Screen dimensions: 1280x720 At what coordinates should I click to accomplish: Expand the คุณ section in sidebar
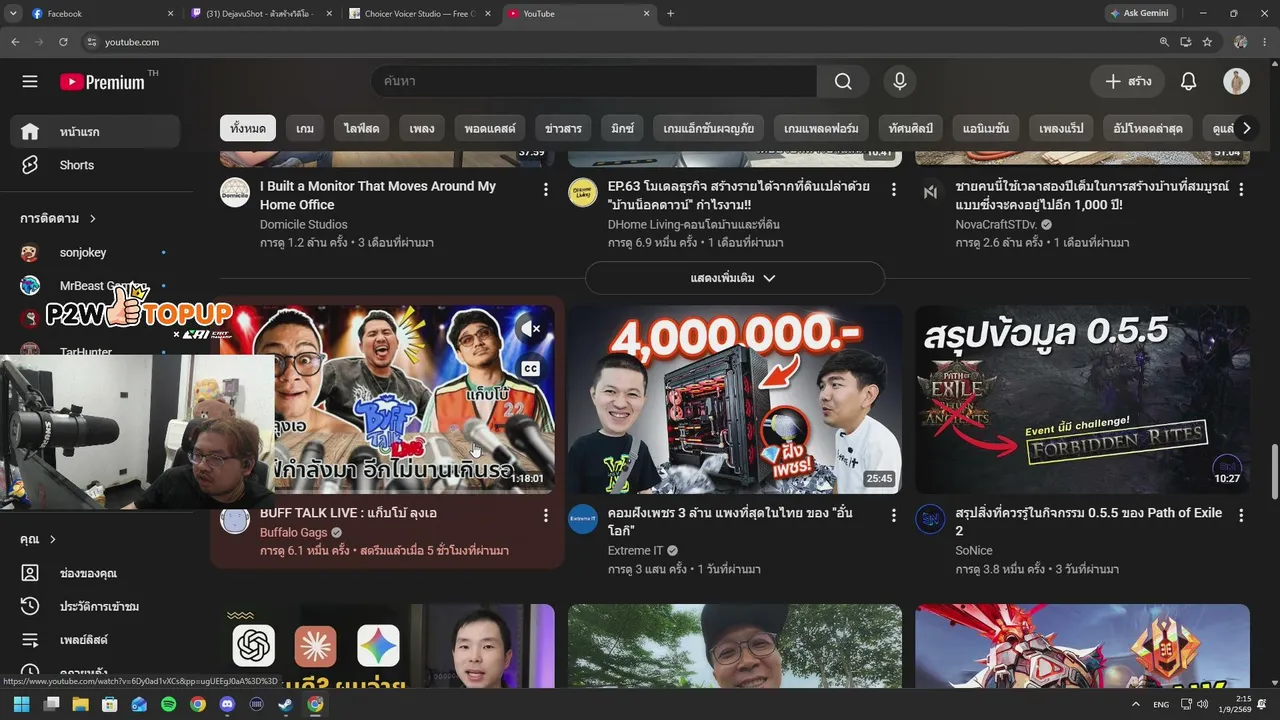pyautogui.click(x=38, y=539)
